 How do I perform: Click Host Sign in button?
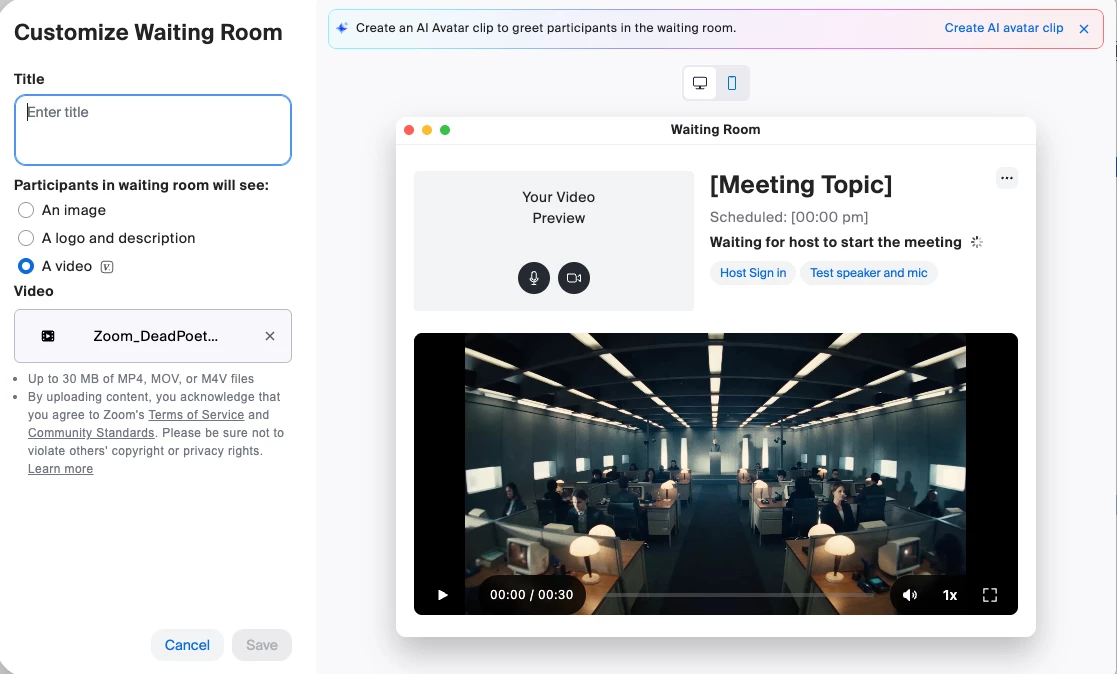tap(752, 273)
